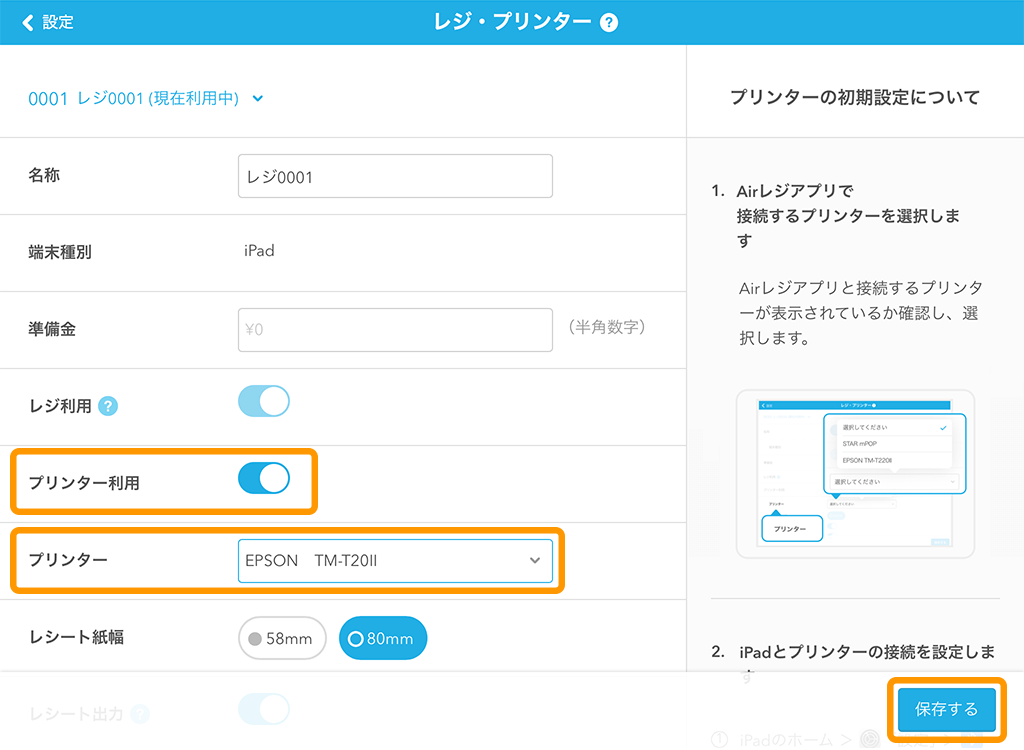
Task: Edit the 名称 field containing レジ0001
Action: (395, 176)
